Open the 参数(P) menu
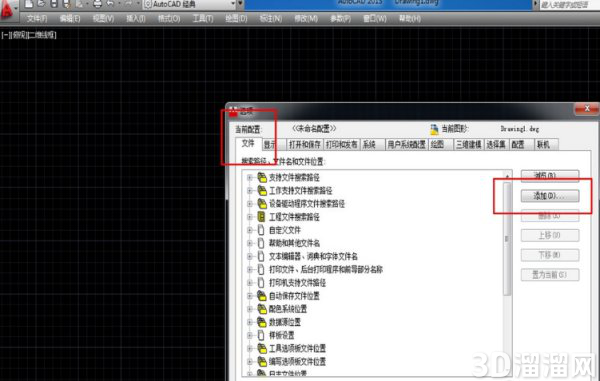The width and height of the screenshot is (600, 381). pos(340,18)
